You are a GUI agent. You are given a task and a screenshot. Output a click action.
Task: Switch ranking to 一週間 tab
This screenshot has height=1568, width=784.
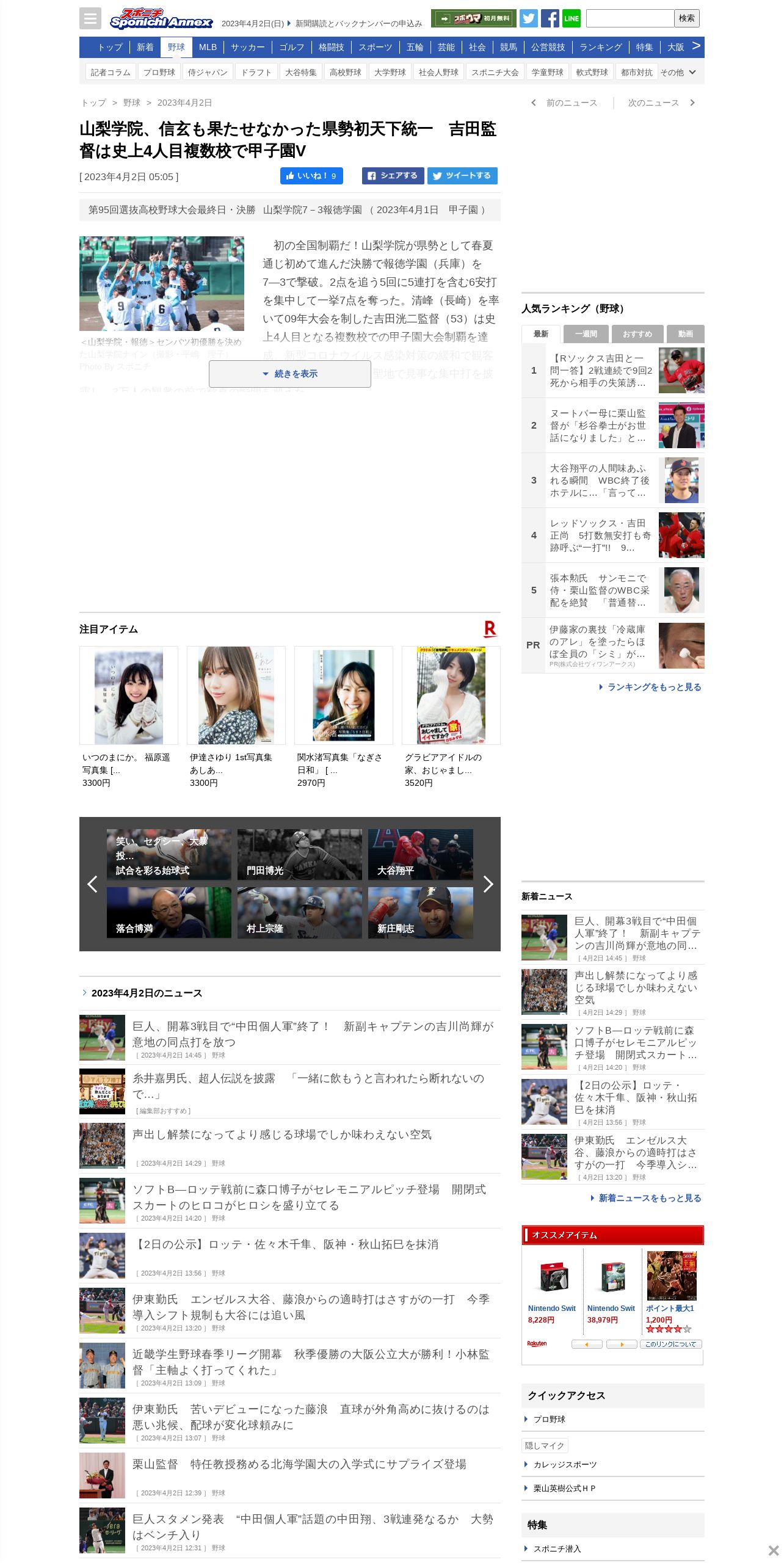586,334
